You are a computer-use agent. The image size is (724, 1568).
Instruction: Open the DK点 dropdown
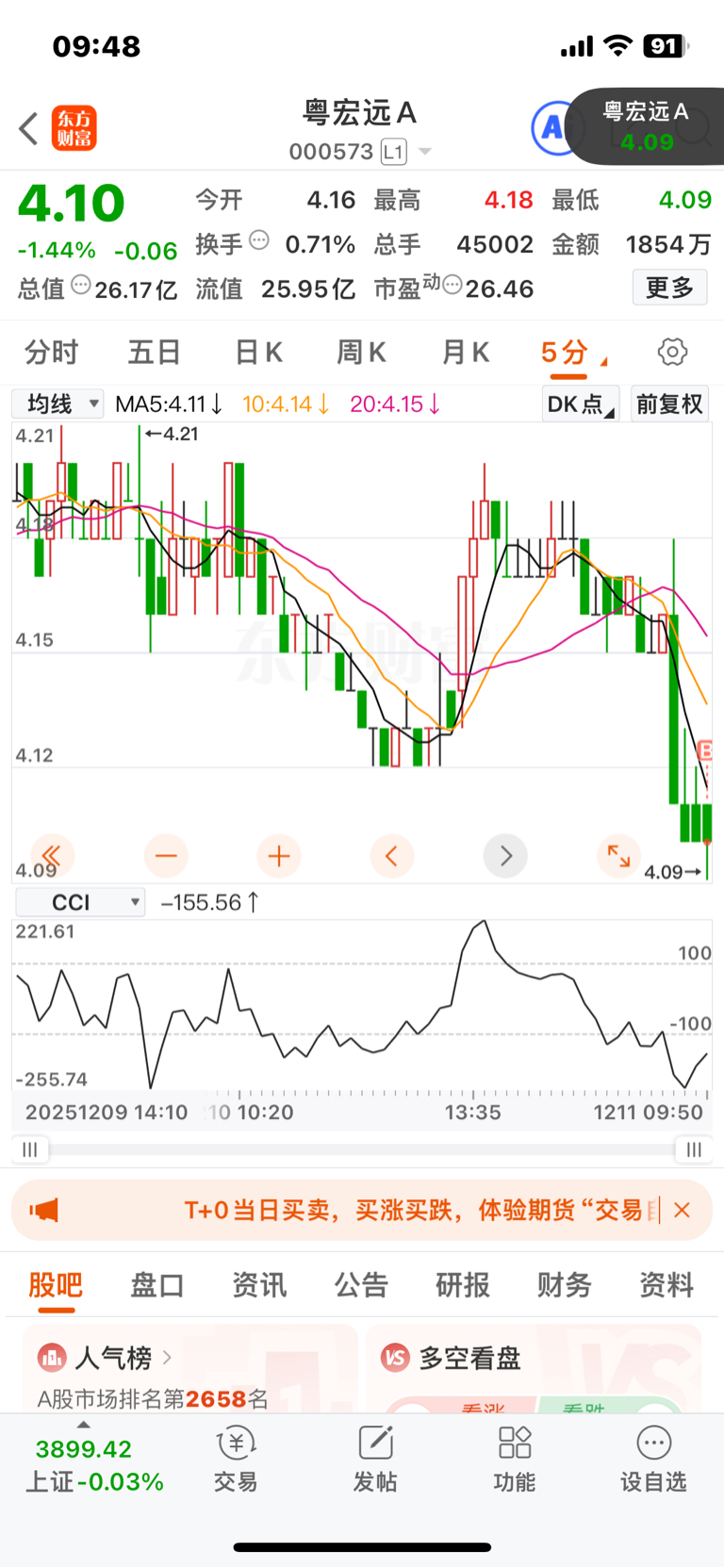tap(581, 404)
